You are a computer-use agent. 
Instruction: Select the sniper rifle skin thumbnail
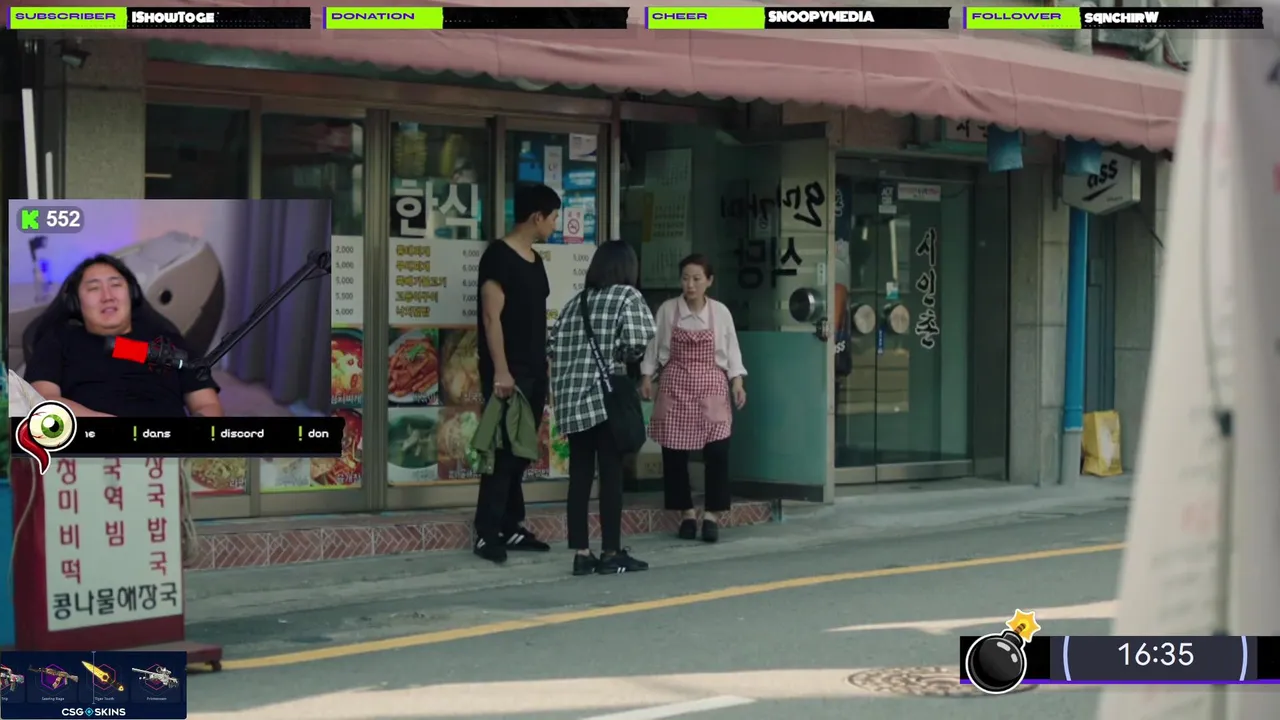156,678
